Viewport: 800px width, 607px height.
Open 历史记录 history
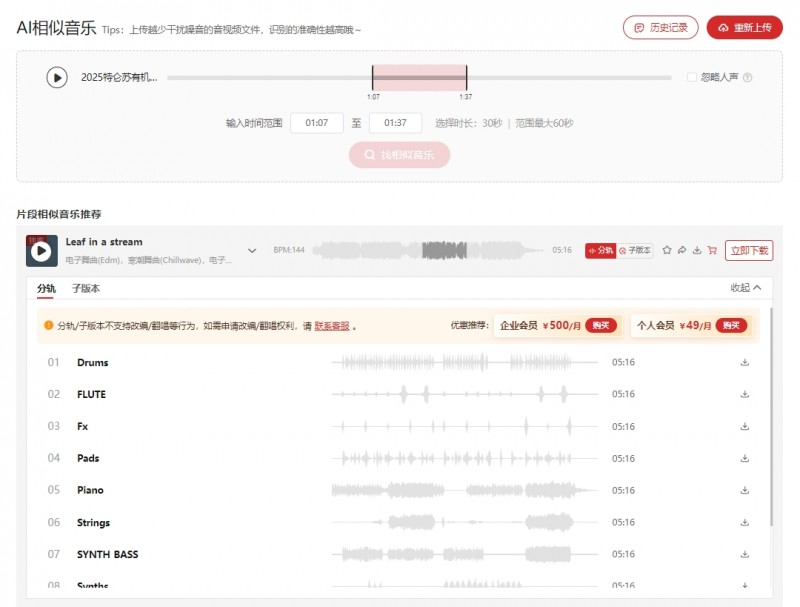pos(660,28)
